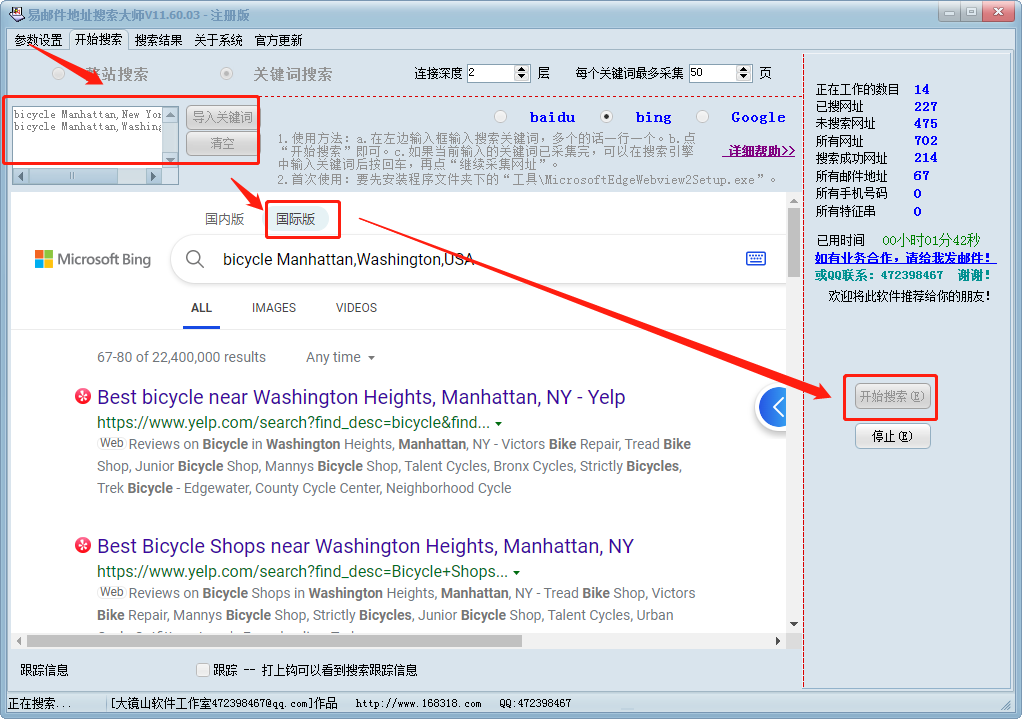Click the 停止(E) button
Viewport: 1022px width, 719px height.
pos(892,436)
